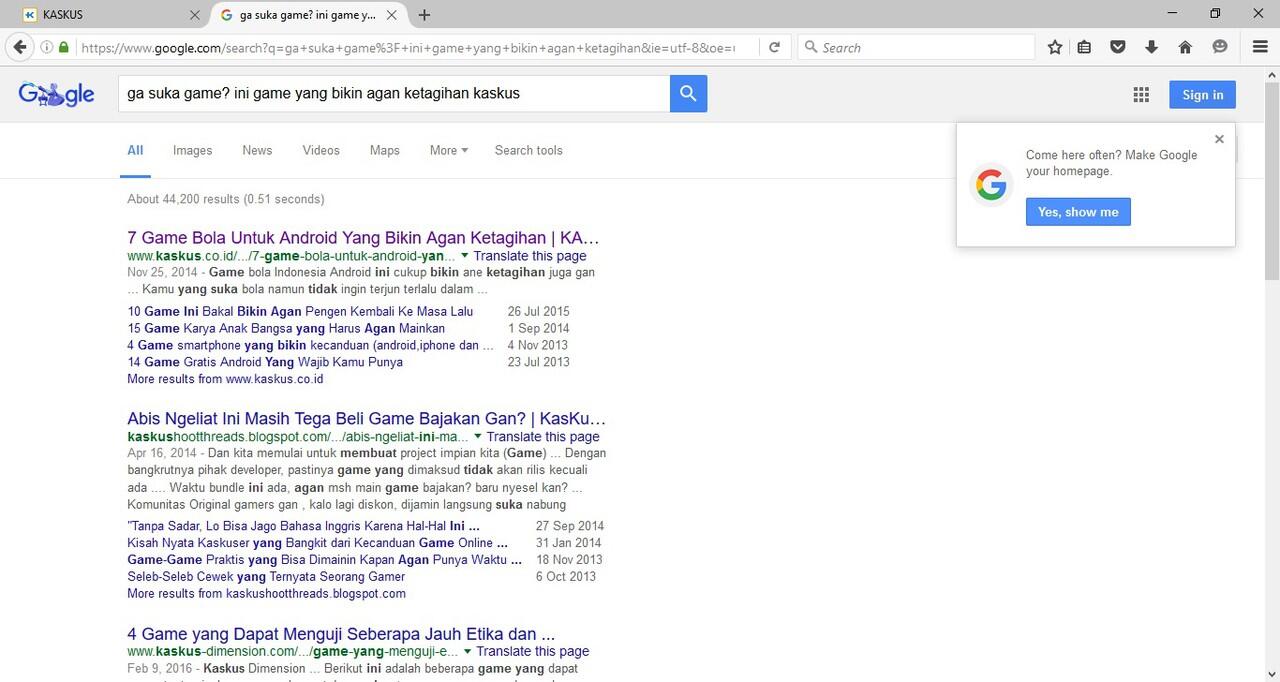Image resolution: width=1280 pixels, height=682 pixels.
Task: Select the Images search tab
Action: (192, 150)
